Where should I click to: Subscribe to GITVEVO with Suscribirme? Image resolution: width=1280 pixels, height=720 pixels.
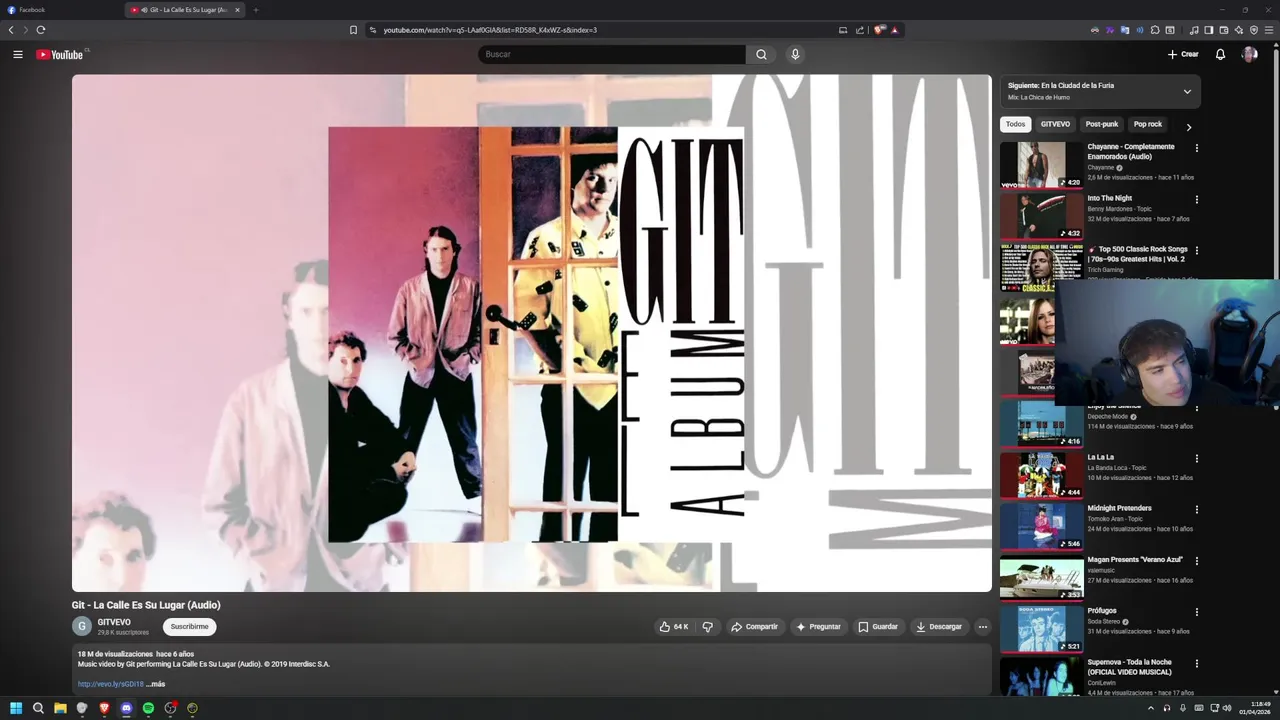pyautogui.click(x=189, y=627)
